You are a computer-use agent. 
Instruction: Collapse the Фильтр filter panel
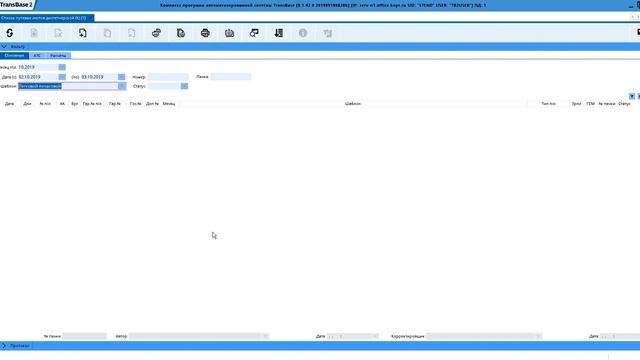click(4, 47)
